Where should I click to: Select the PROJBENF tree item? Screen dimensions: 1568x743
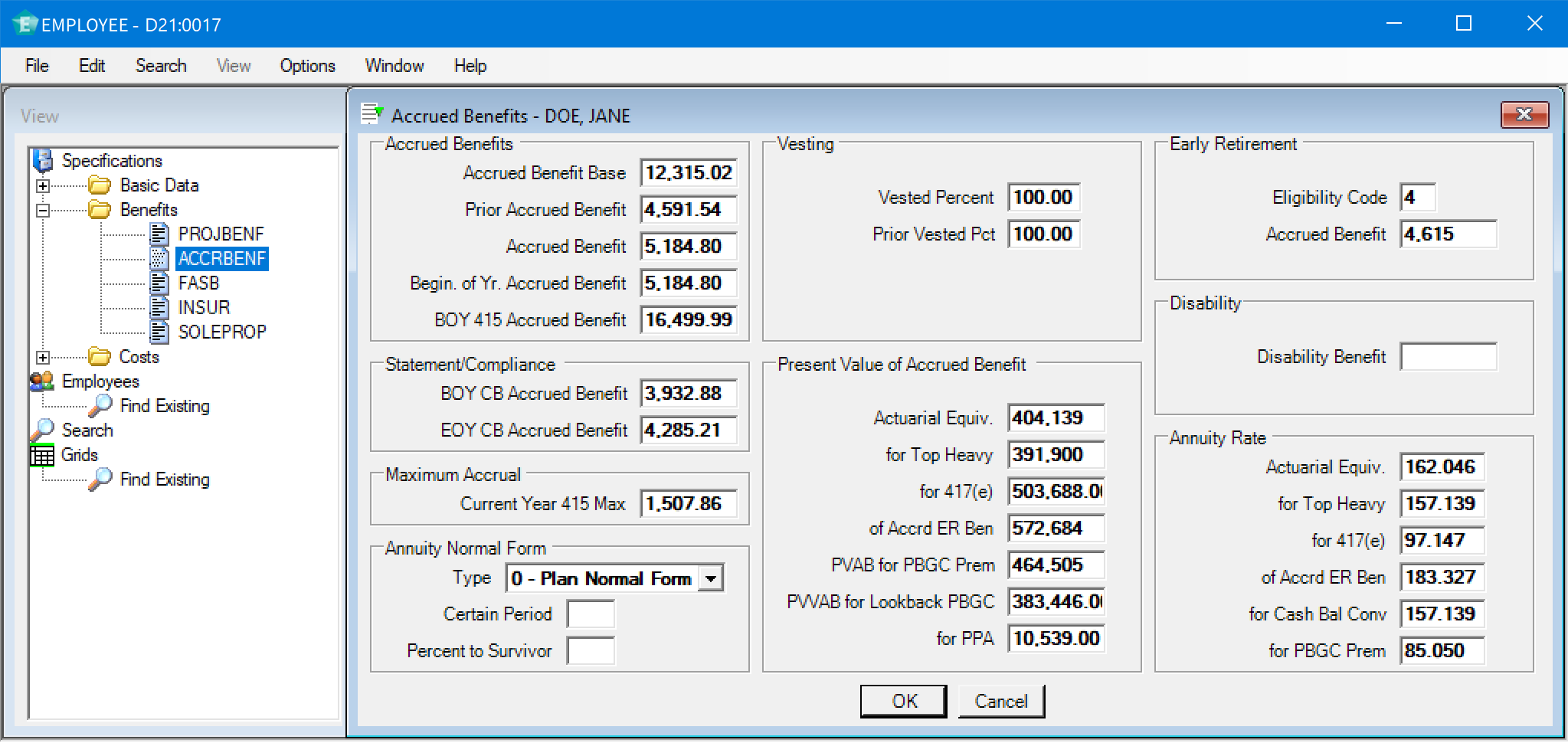click(x=221, y=234)
